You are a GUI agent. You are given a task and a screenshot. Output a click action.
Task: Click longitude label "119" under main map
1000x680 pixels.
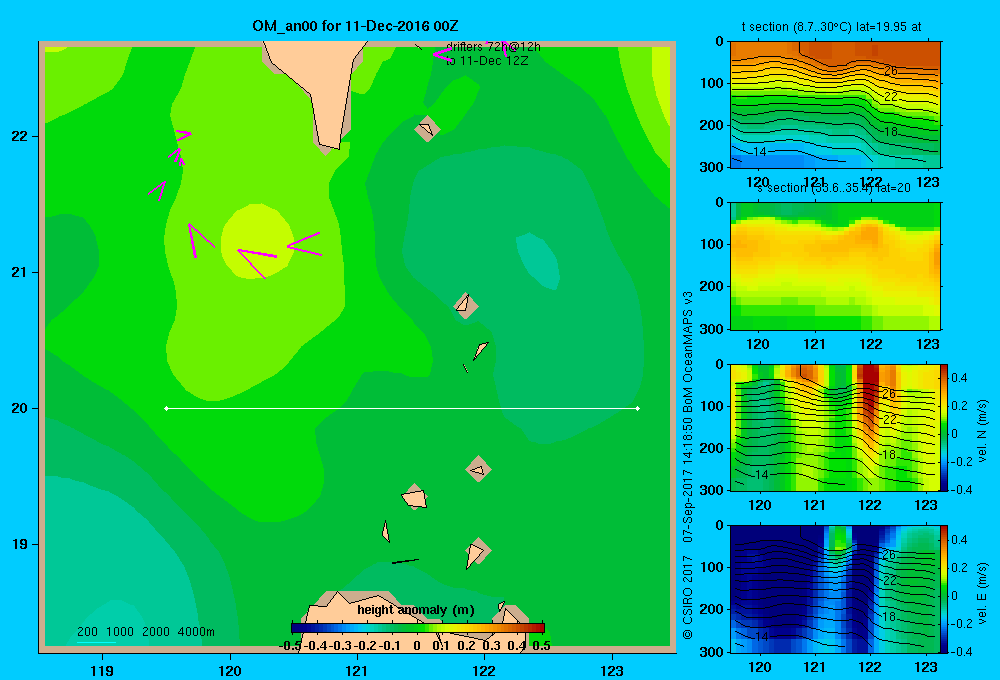(102, 670)
